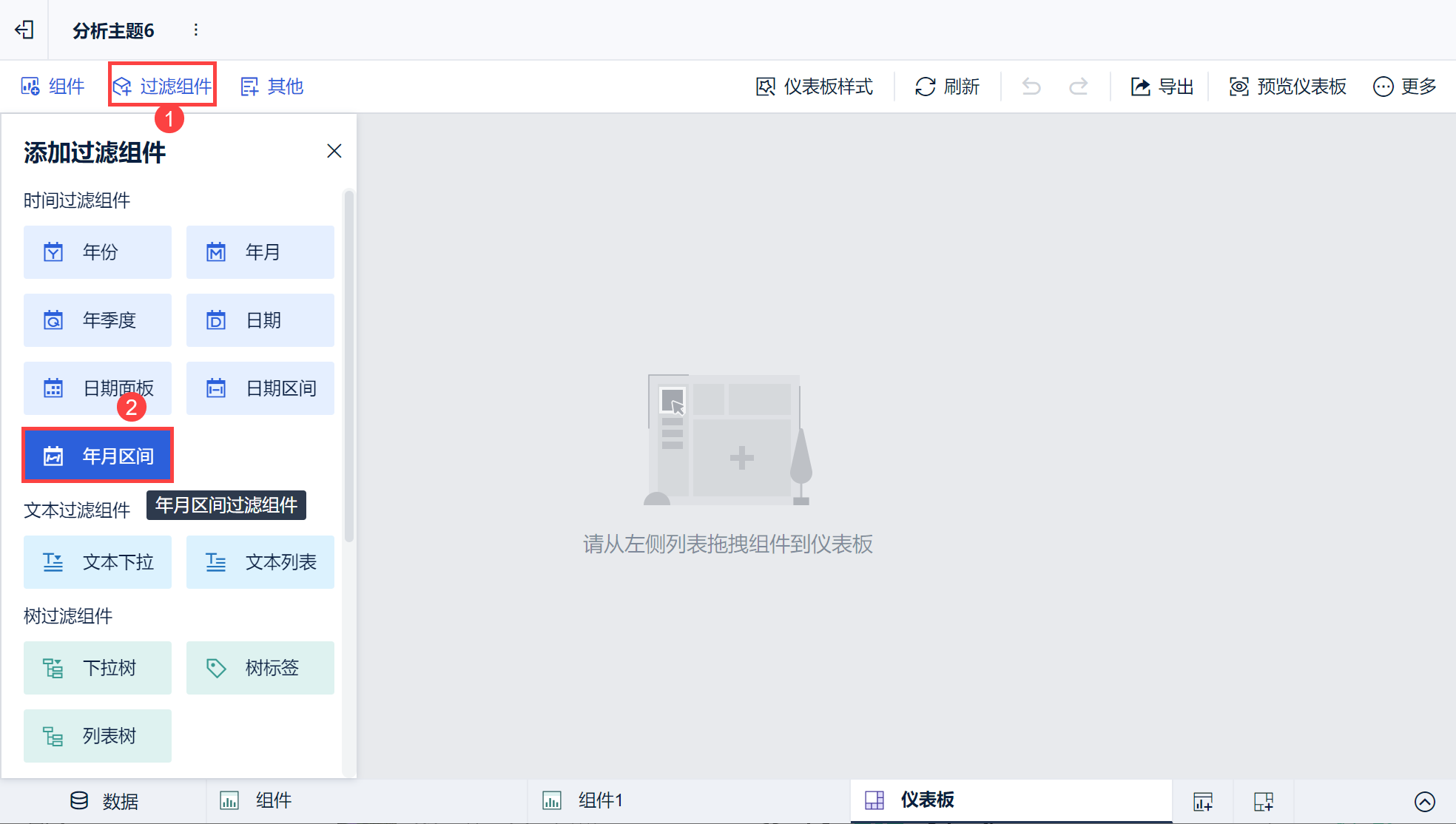This screenshot has width=1456, height=824.
Task: Open the 其他 toolbar menu
Action: click(272, 87)
